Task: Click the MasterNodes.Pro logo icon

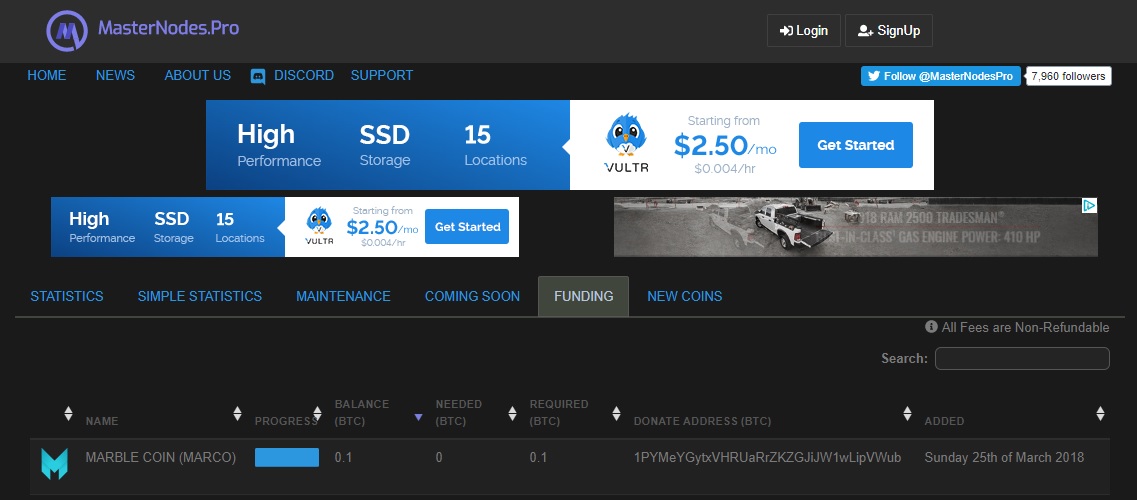Action: pyautogui.click(x=67, y=30)
